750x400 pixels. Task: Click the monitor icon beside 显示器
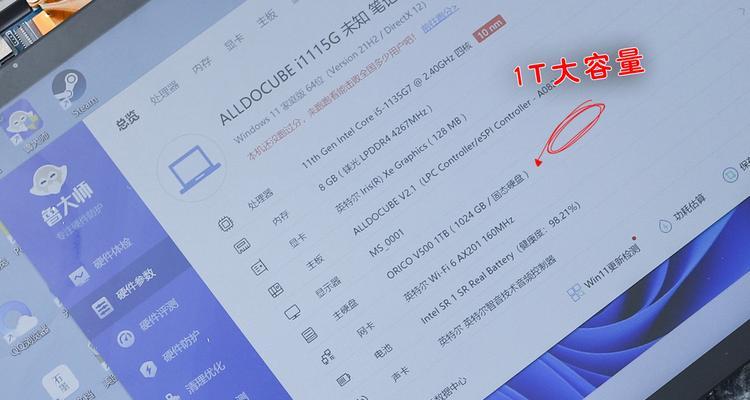pos(292,312)
